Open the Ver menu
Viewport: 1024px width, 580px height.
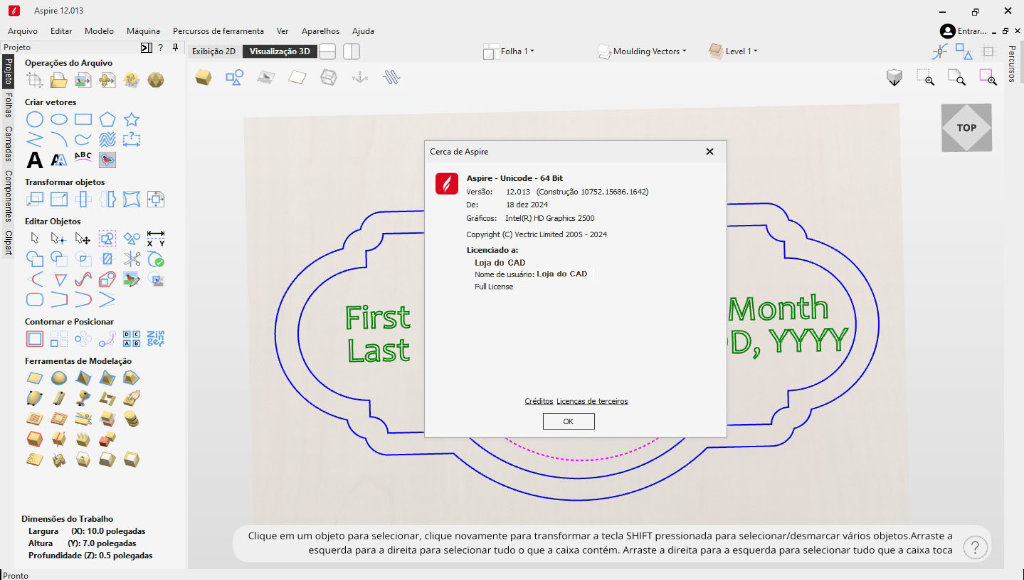282,31
